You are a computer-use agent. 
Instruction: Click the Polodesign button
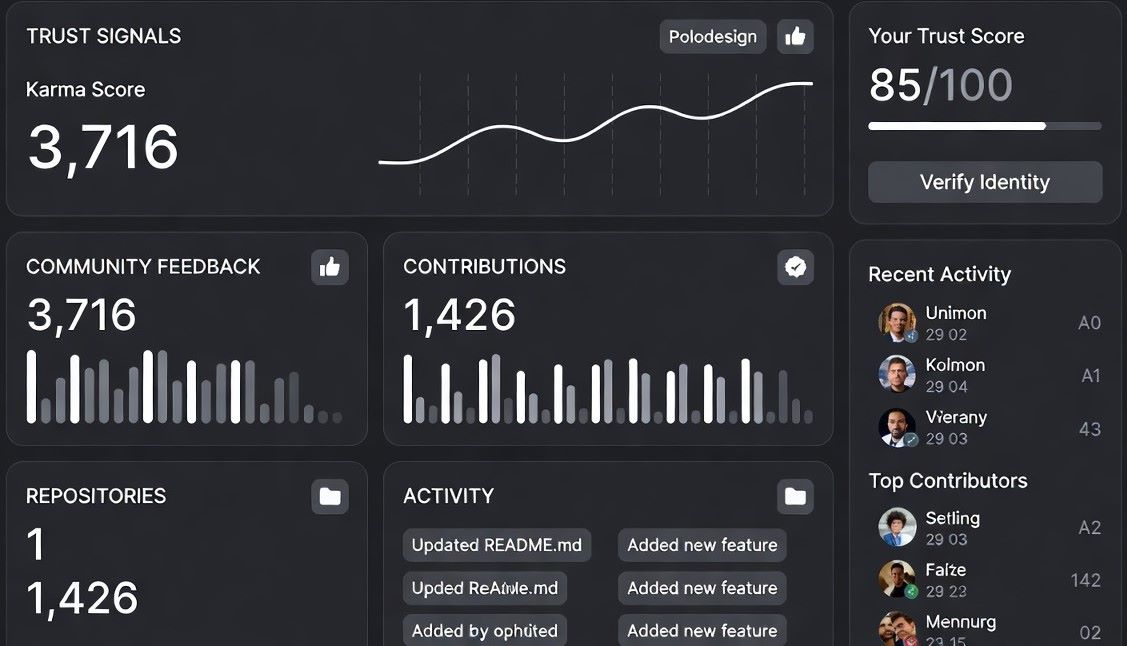[712, 36]
